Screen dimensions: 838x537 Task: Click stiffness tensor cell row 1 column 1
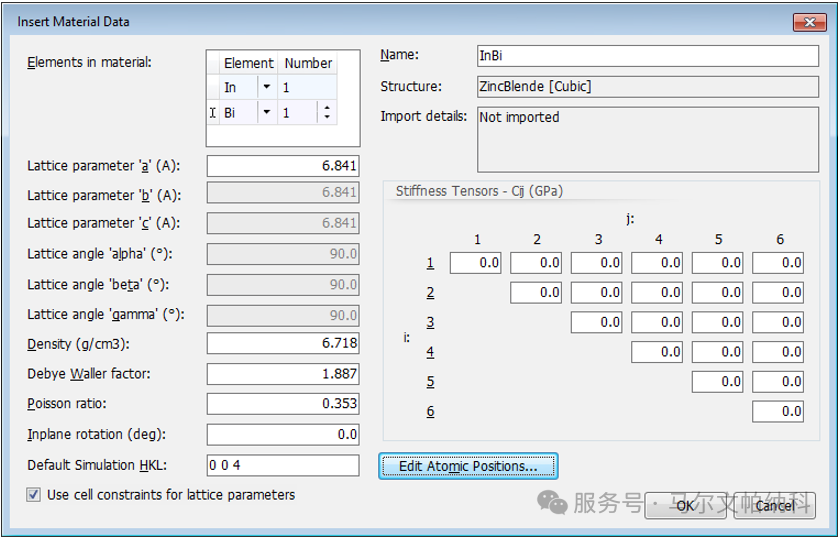click(476, 263)
